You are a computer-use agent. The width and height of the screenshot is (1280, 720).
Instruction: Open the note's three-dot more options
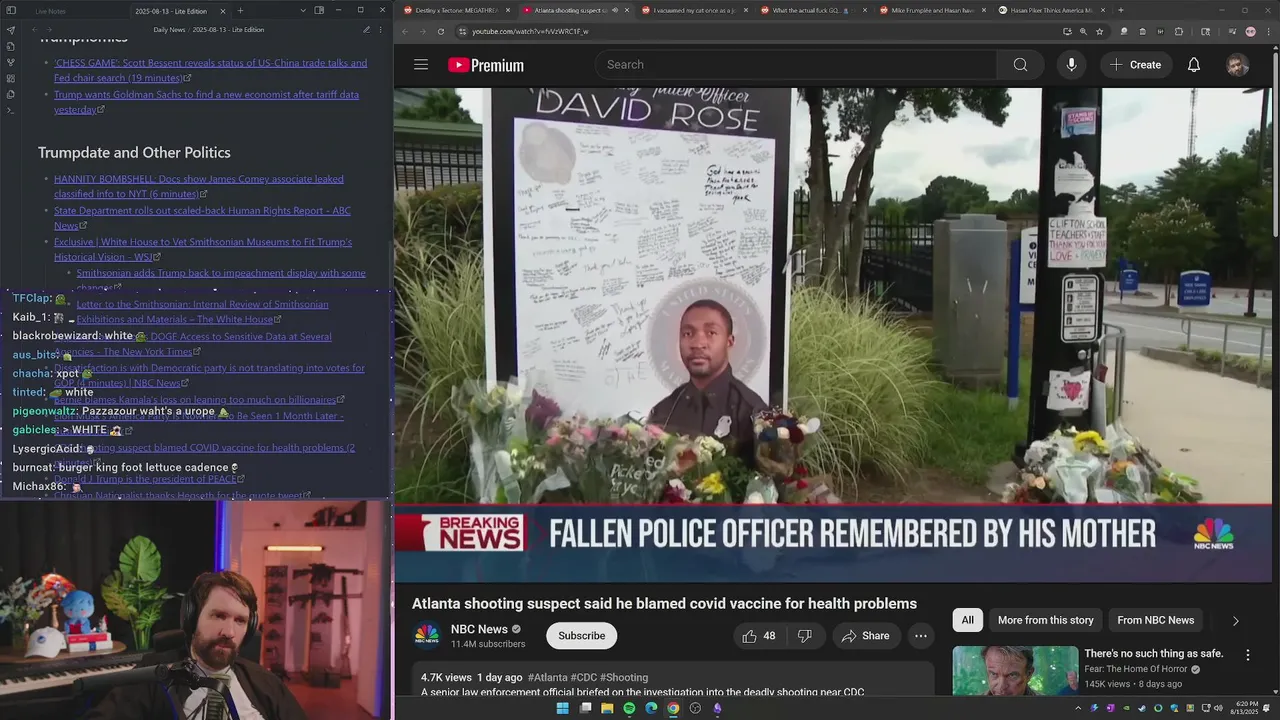coord(380,30)
